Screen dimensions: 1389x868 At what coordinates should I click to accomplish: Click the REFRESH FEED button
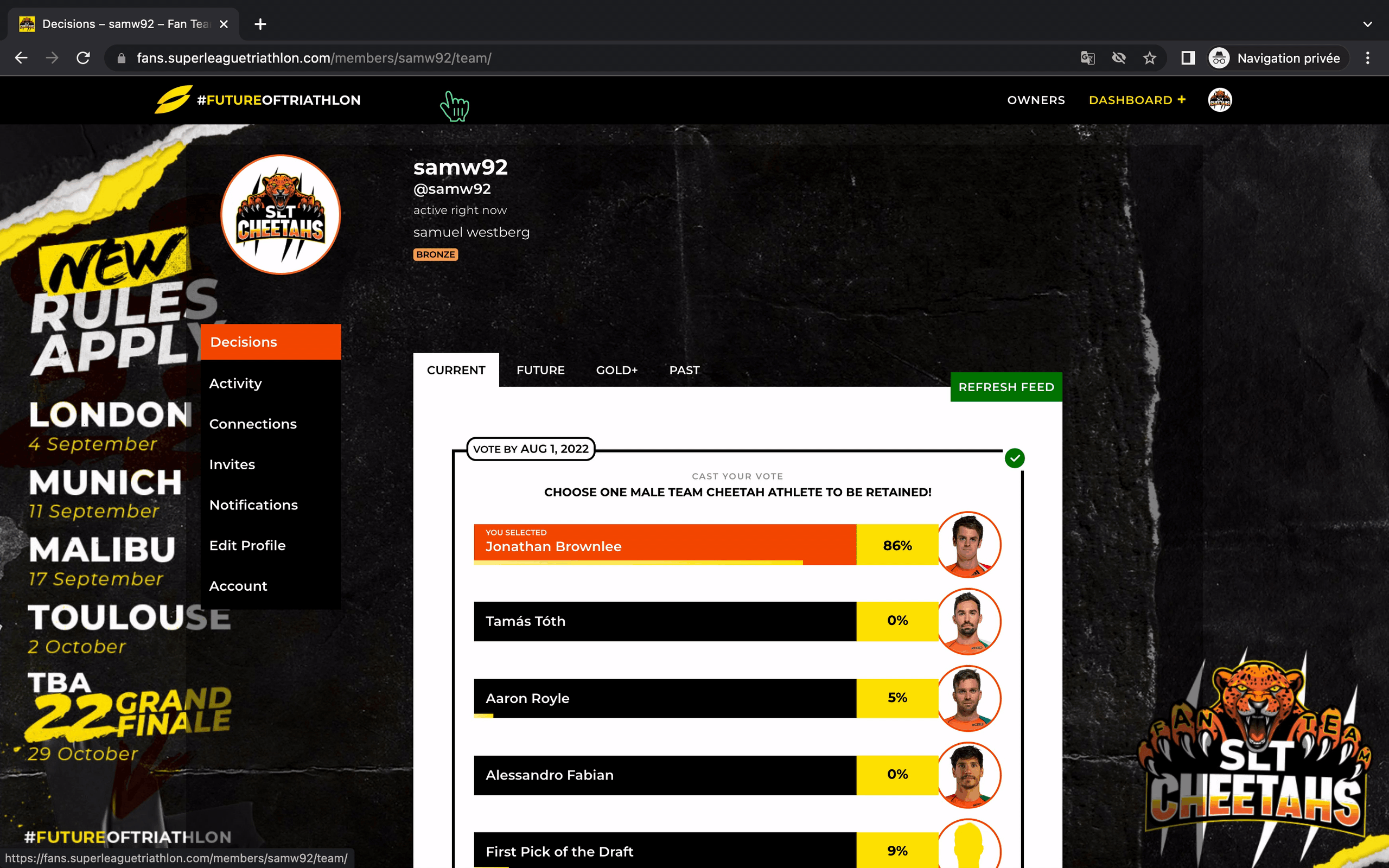coord(1006,387)
